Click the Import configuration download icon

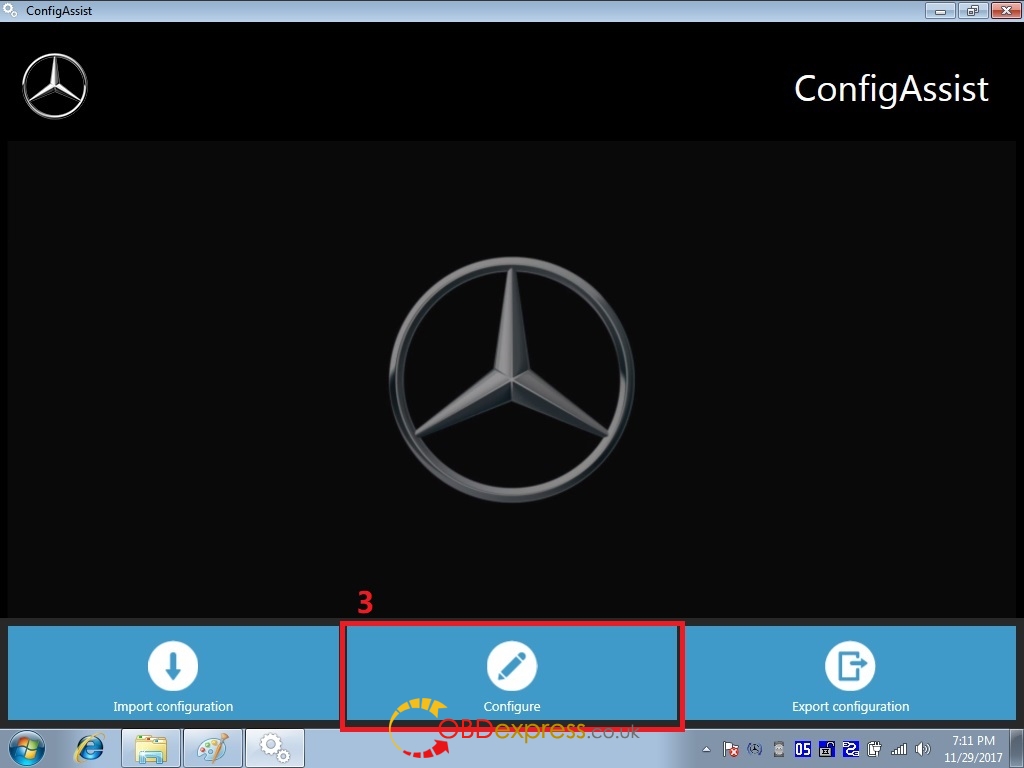(173, 665)
